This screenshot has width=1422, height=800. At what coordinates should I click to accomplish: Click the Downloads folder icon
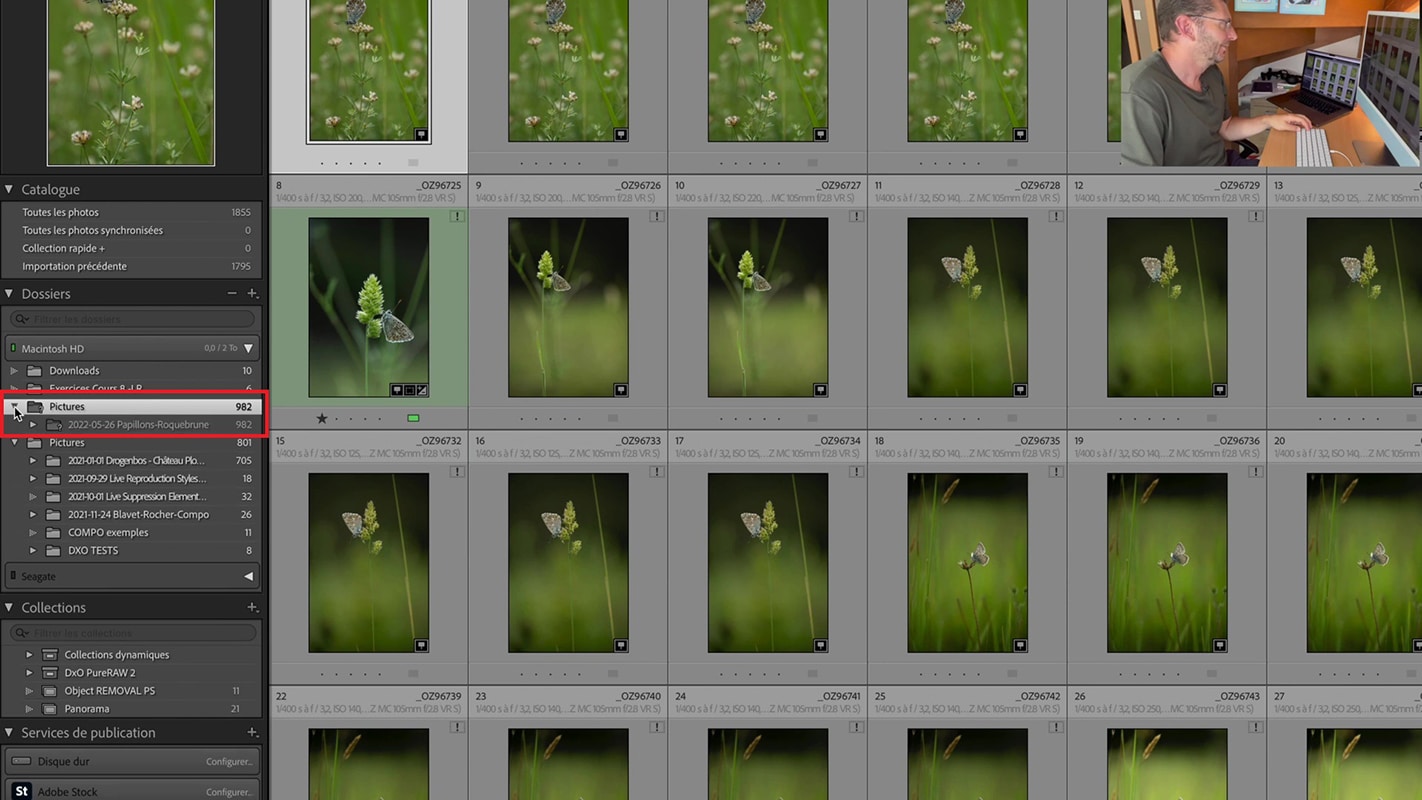point(34,371)
